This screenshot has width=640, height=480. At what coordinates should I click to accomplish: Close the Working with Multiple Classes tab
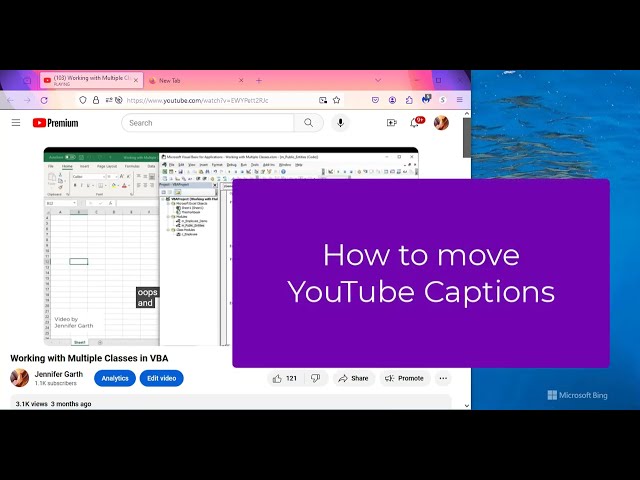[136, 80]
